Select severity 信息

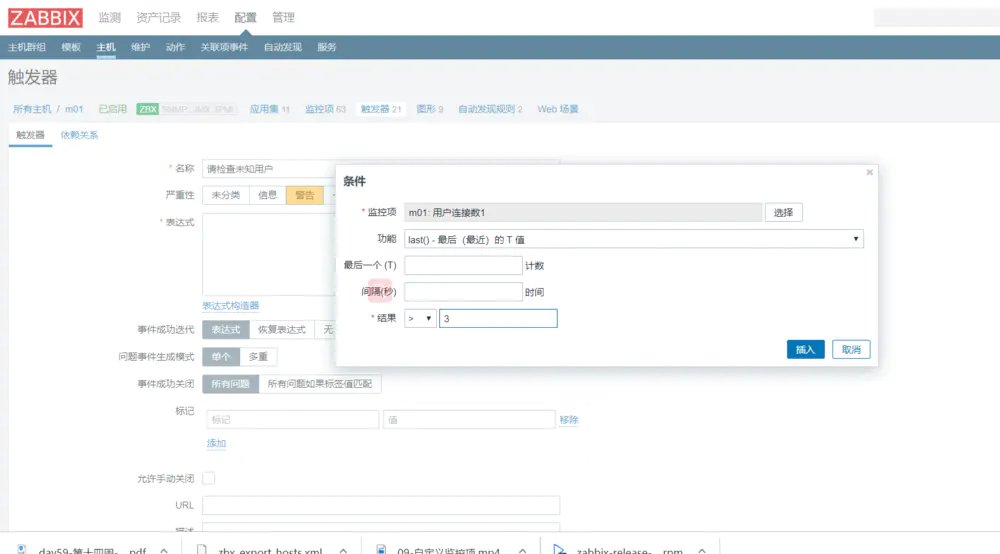click(x=267, y=195)
